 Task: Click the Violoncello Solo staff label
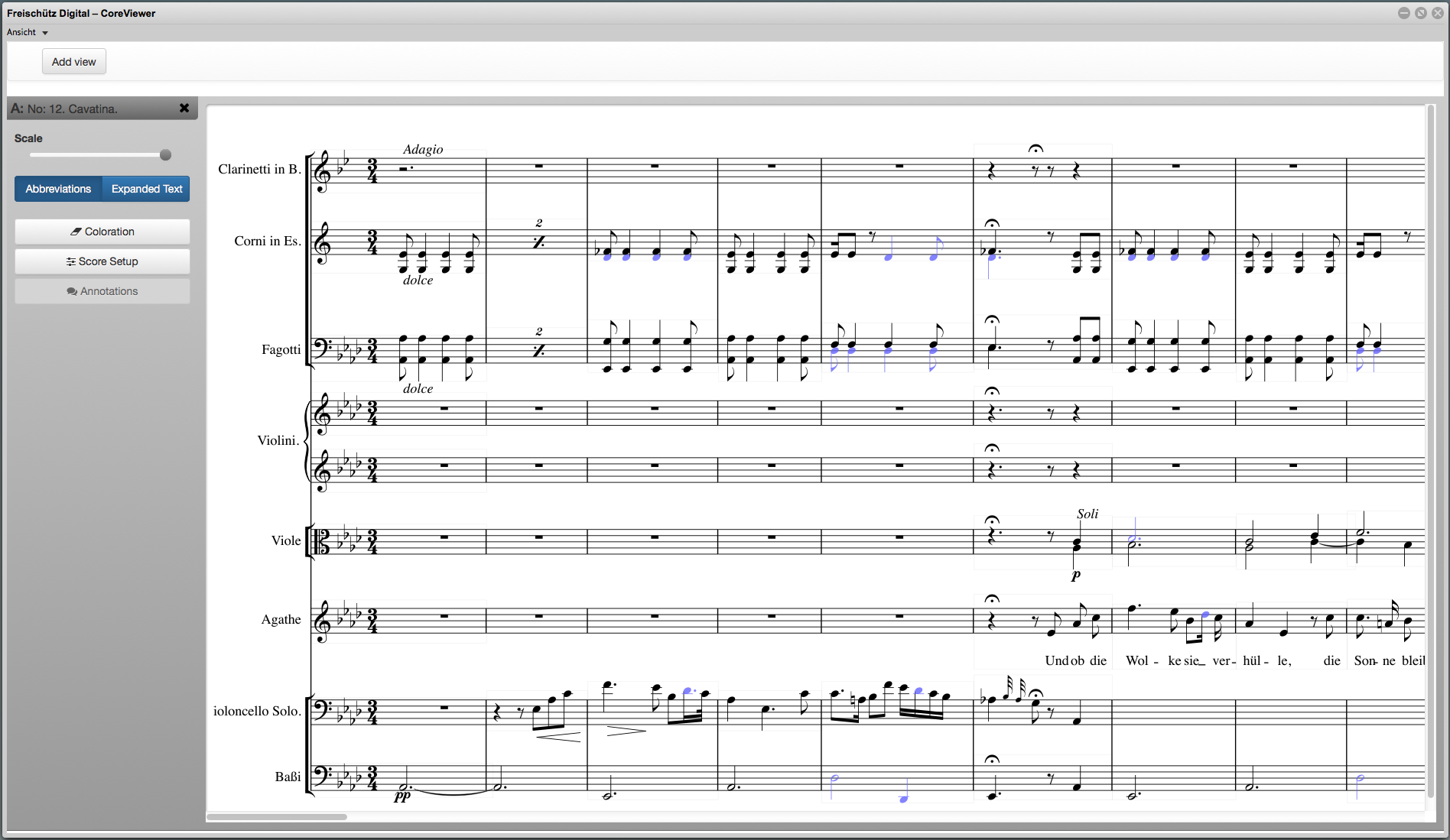257,711
